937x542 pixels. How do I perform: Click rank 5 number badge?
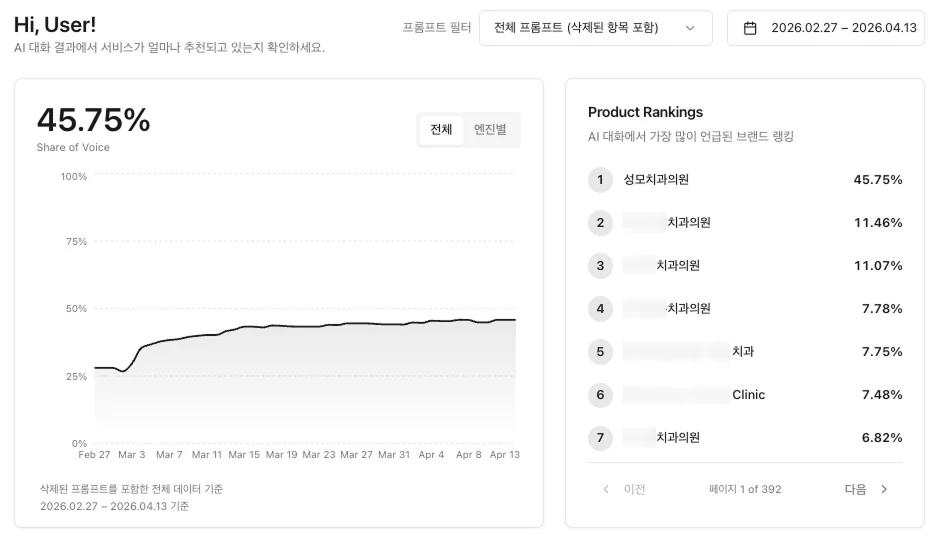pos(600,352)
